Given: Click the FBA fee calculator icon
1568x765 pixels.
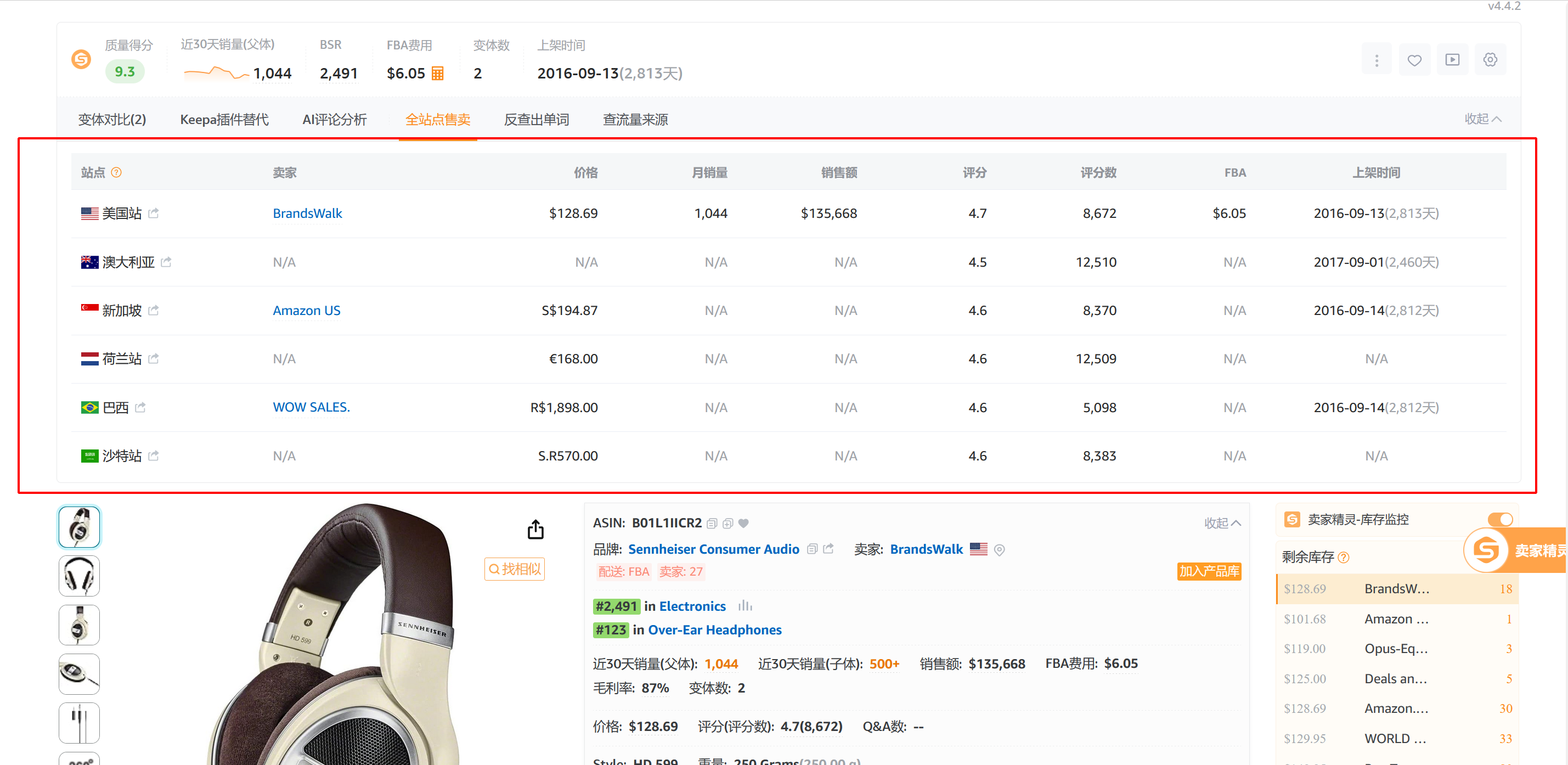Looking at the screenshot, I should click(437, 74).
